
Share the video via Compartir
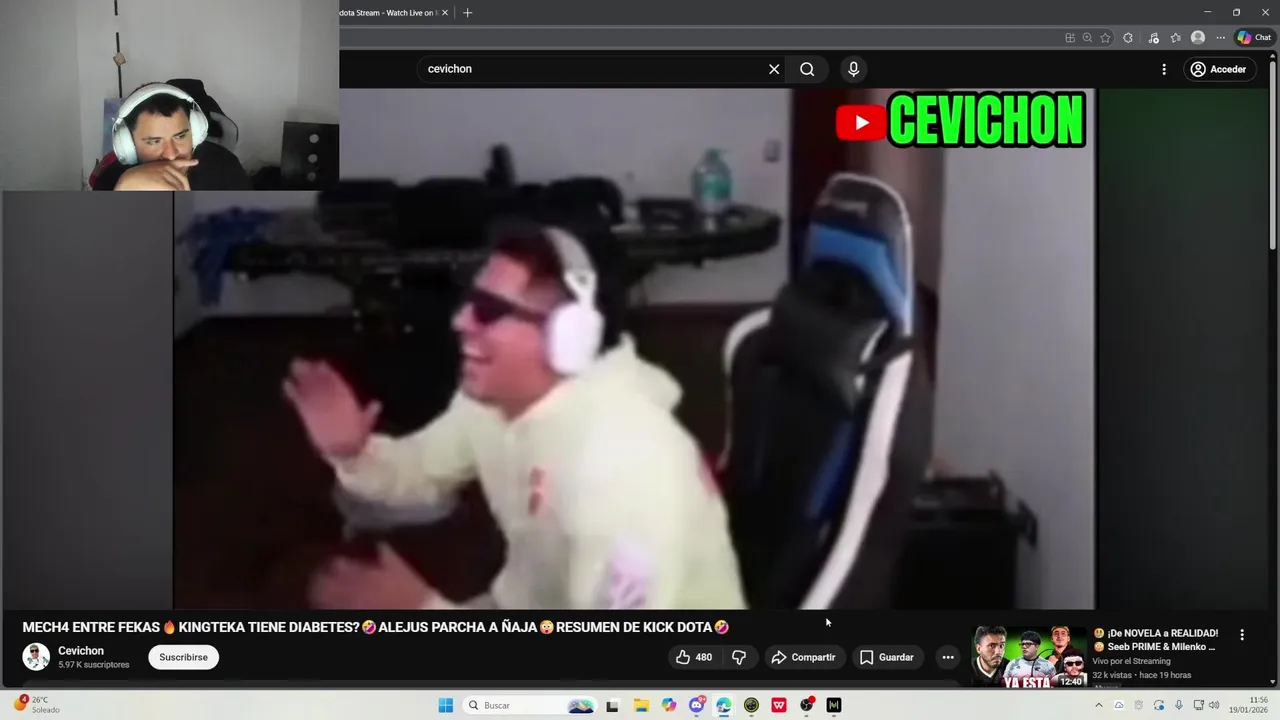pos(803,657)
